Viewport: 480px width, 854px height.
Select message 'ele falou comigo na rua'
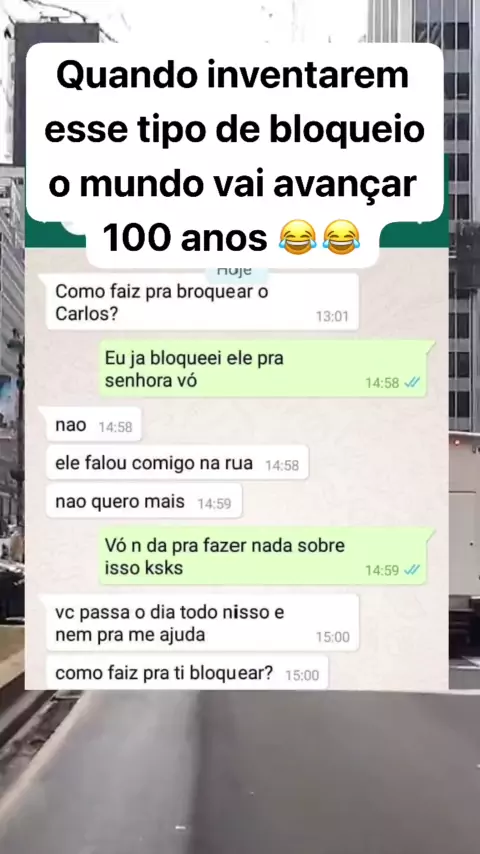[177, 463]
